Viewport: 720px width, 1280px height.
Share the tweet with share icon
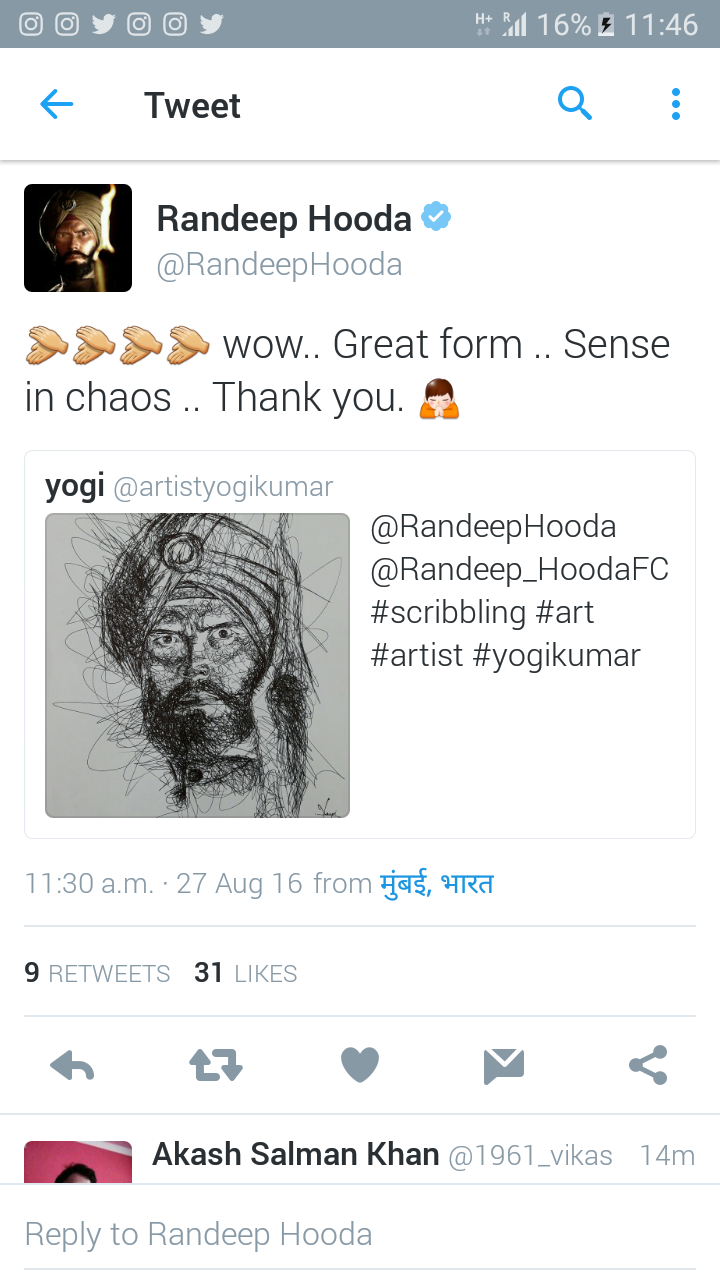coord(648,1066)
